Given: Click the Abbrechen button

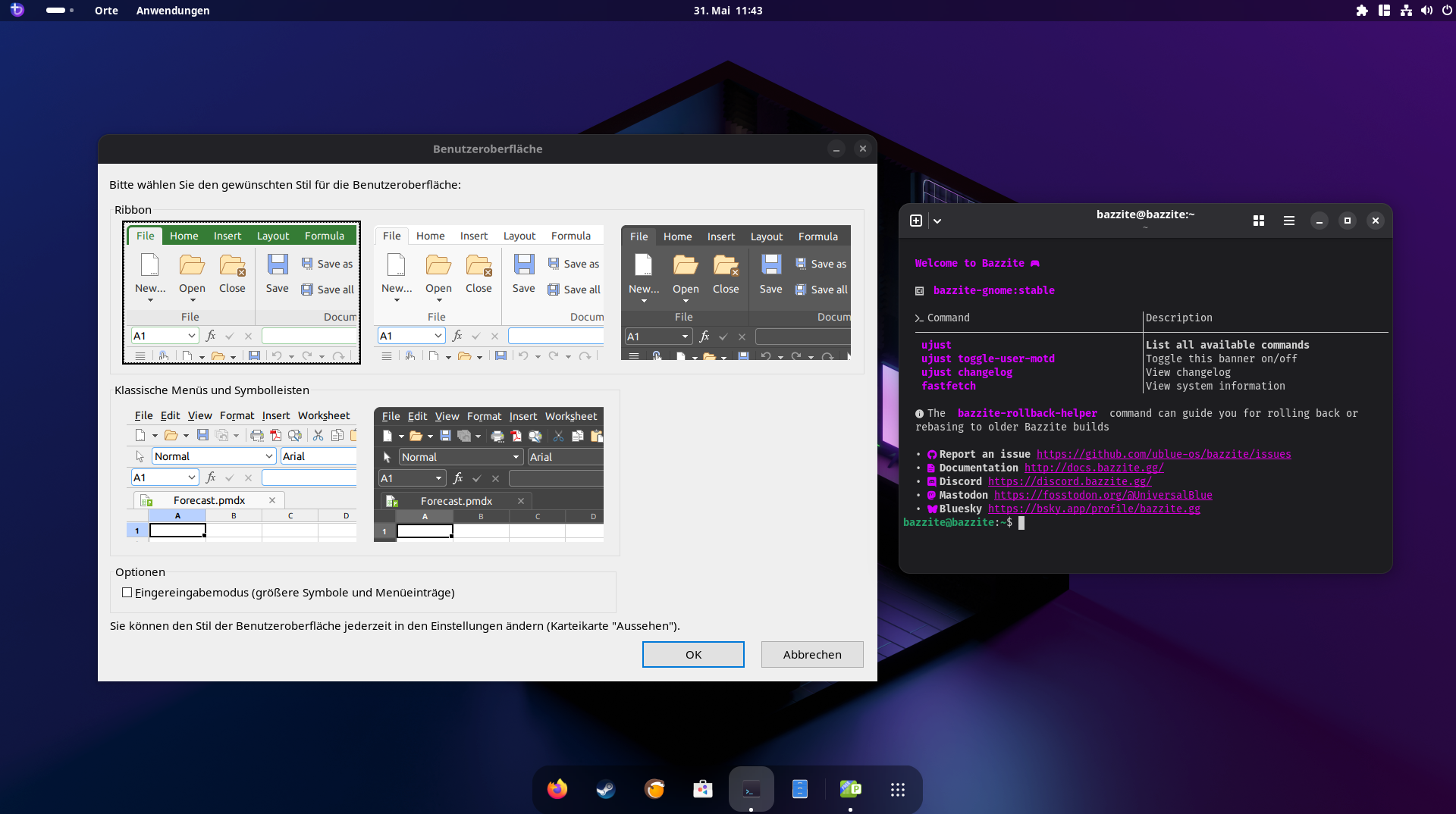Looking at the screenshot, I should [x=812, y=654].
